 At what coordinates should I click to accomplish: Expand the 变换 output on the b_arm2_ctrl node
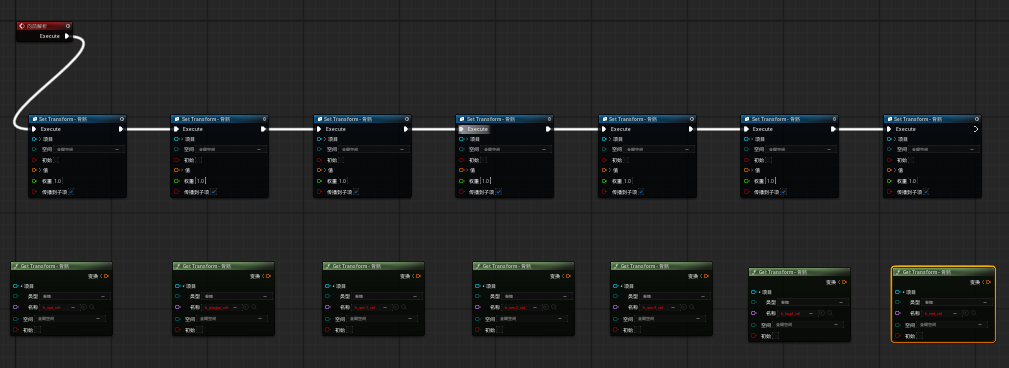[562, 276]
